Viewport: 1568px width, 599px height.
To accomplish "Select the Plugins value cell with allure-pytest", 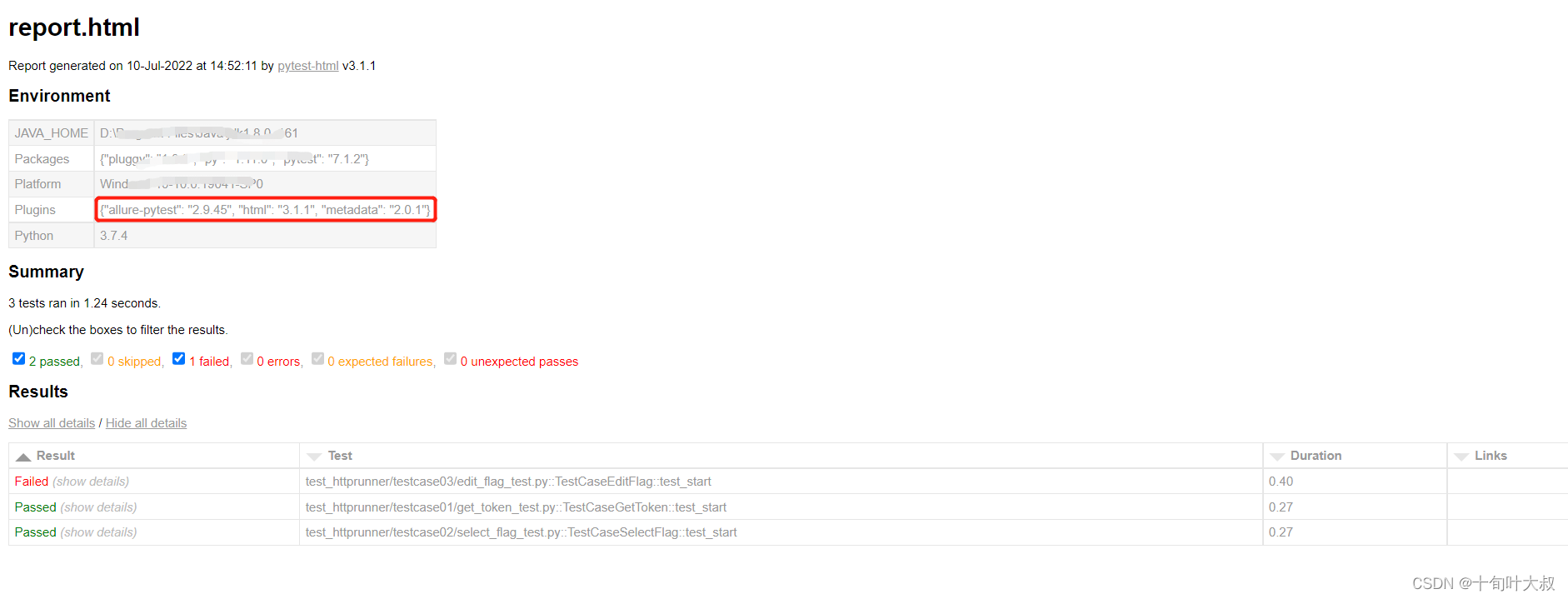I will (265, 210).
